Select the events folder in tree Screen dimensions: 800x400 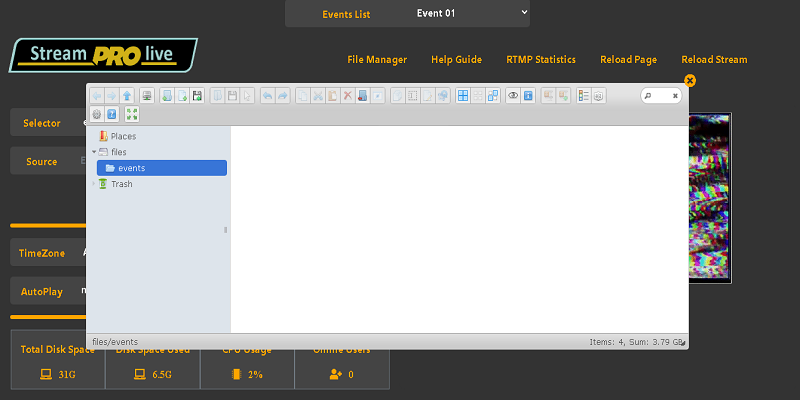pos(131,168)
